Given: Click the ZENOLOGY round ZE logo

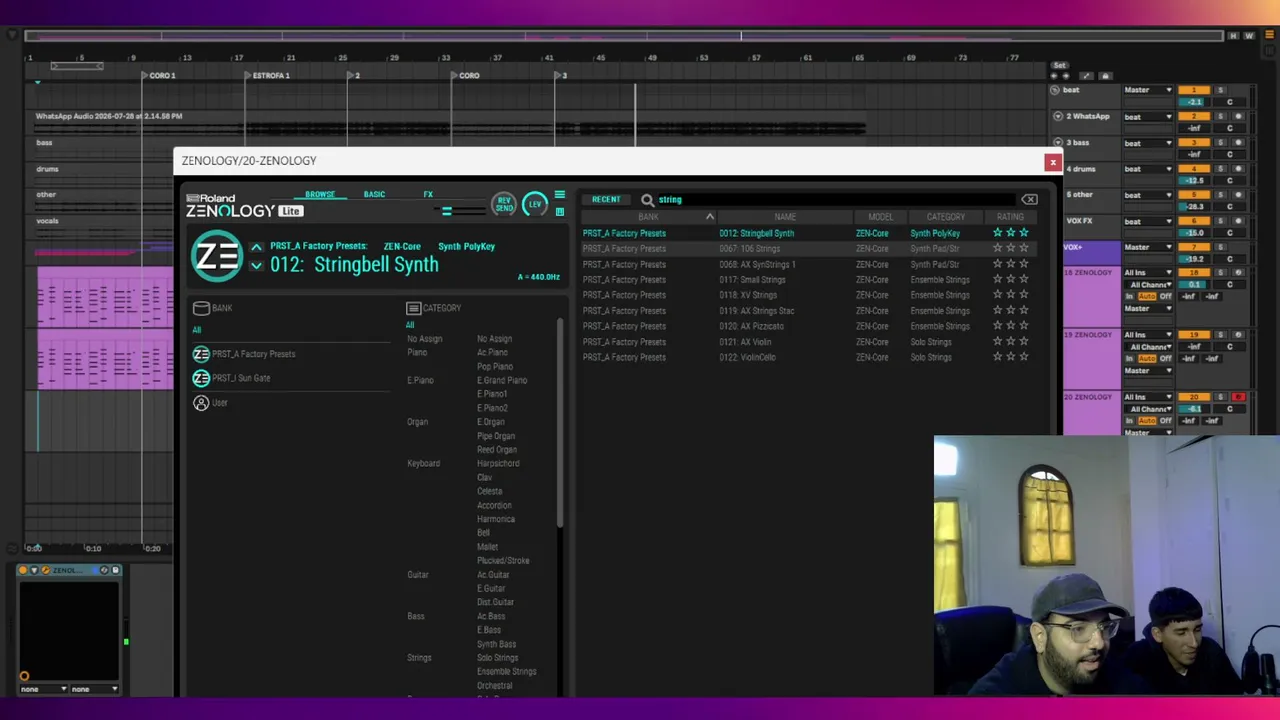Looking at the screenshot, I should pos(216,256).
